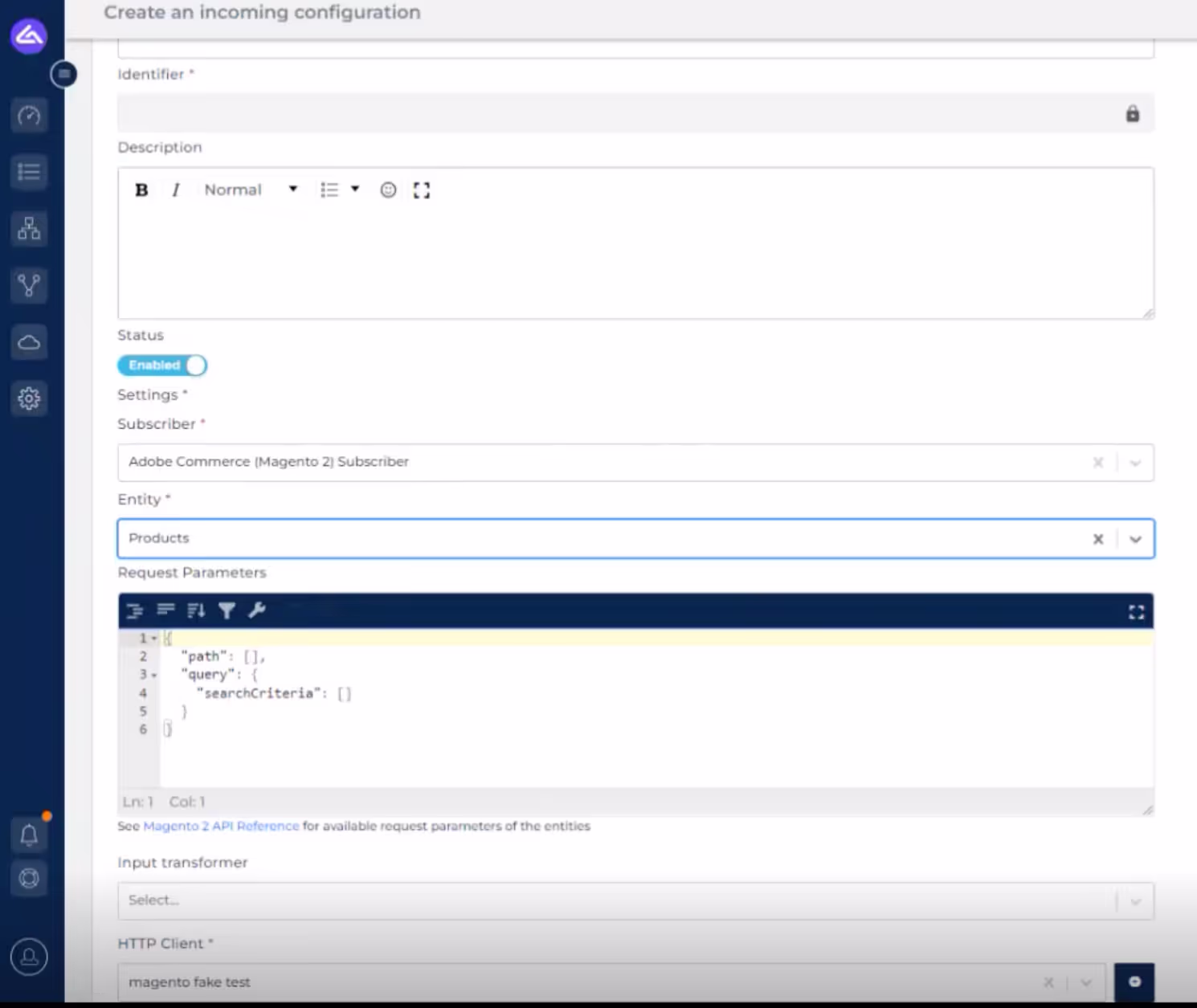The height and width of the screenshot is (1008, 1197).
Task: Open the dashboard speedometer icon
Action: coord(29,116)
